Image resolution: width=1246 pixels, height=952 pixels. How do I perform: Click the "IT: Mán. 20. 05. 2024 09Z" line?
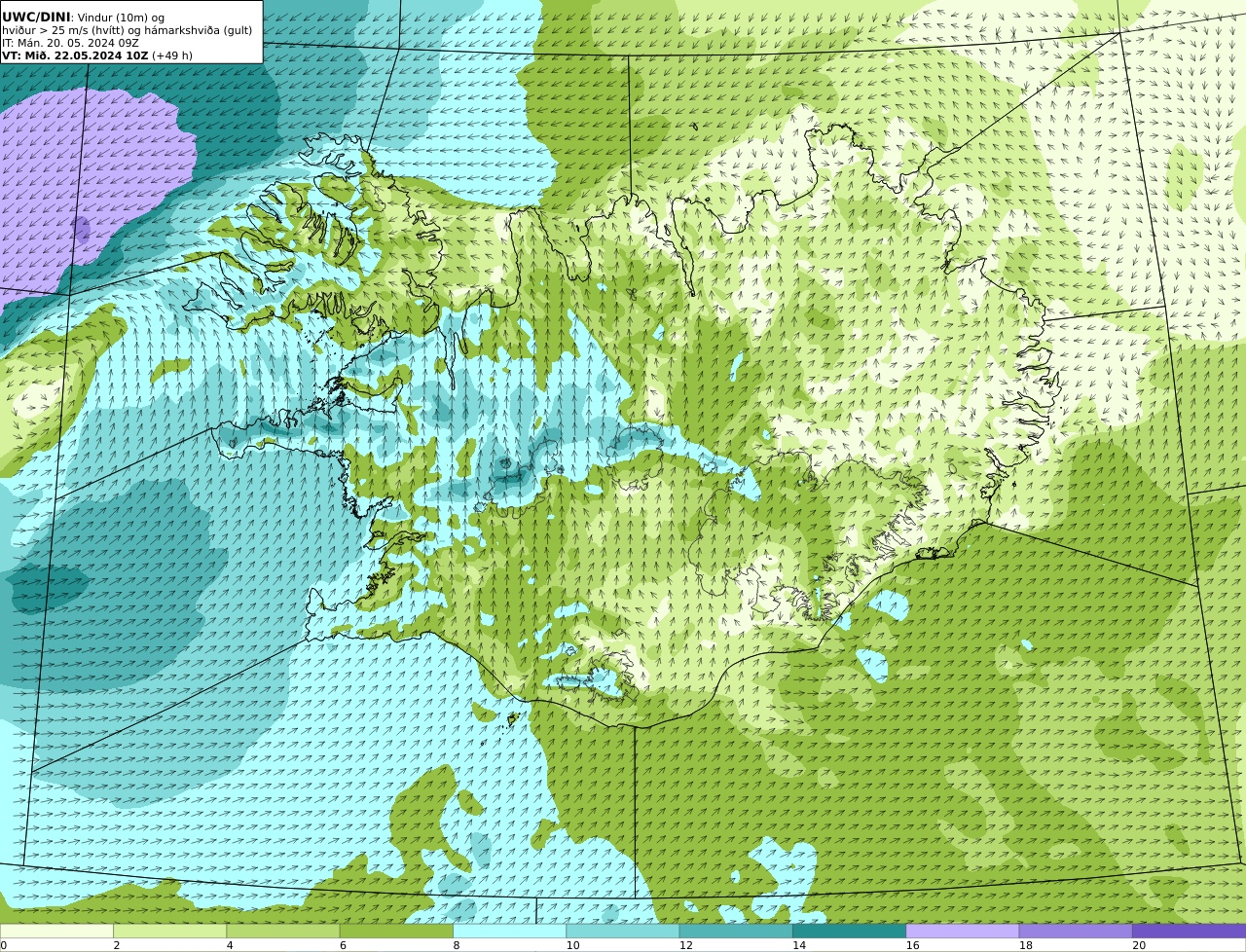coord(70,43)
